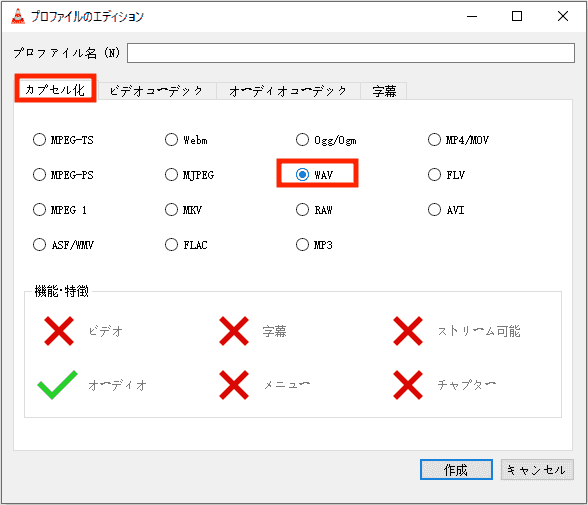The image size is (588, 505).
Task: Switch to the 字幕 tab
Action: coord(384,91)
